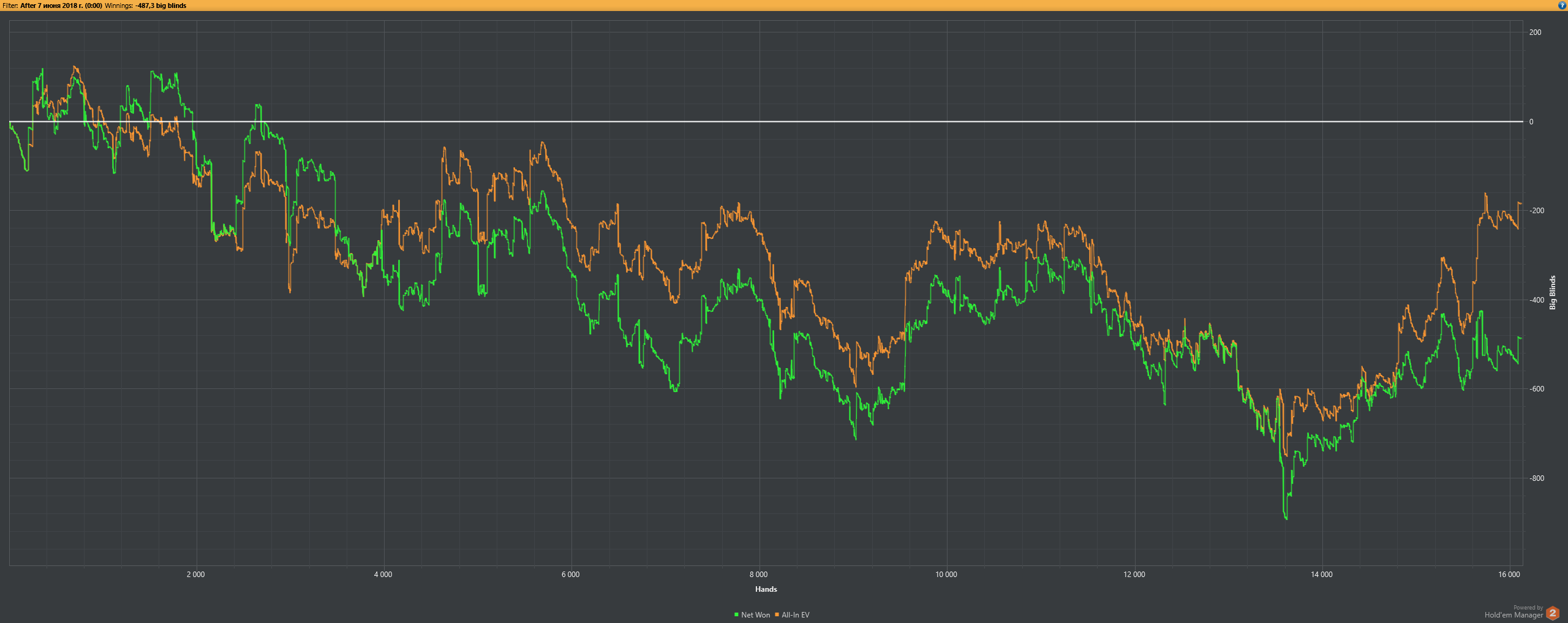Click the "Powered by" caption text
Viewport: 1568px width, 623px height.
coord(1528,608)
